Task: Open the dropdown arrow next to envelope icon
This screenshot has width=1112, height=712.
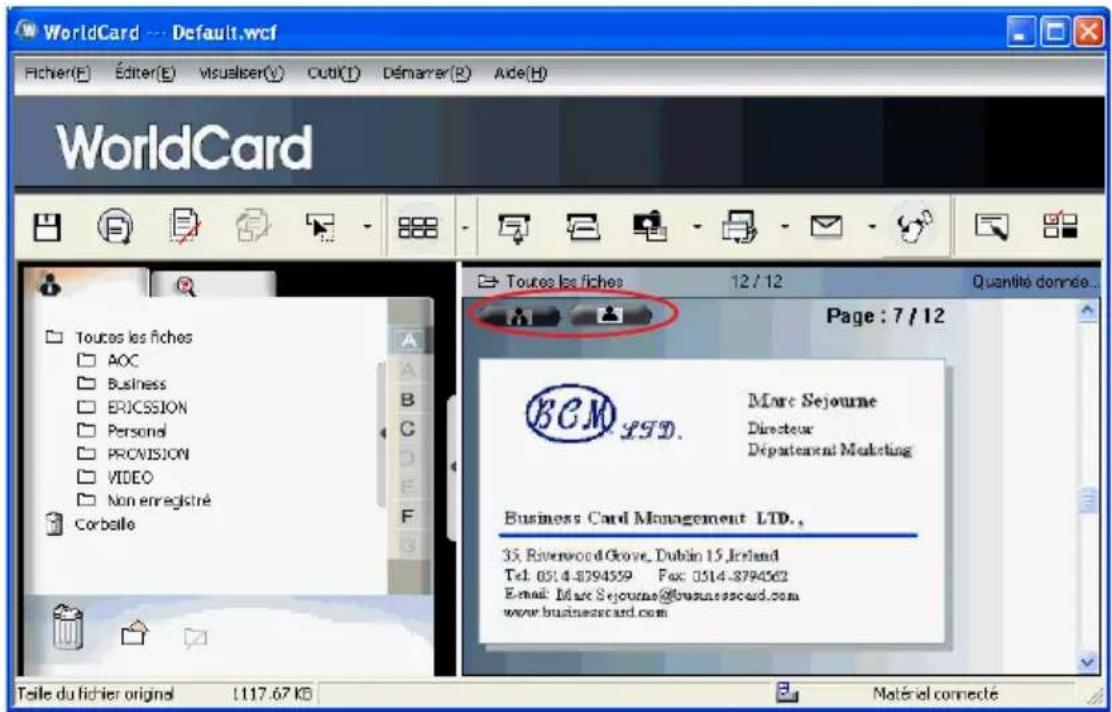Action: [x=873, y=228]
